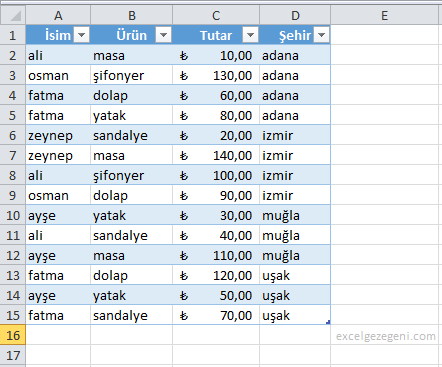Click the Şehir header cell

point(295,35)
